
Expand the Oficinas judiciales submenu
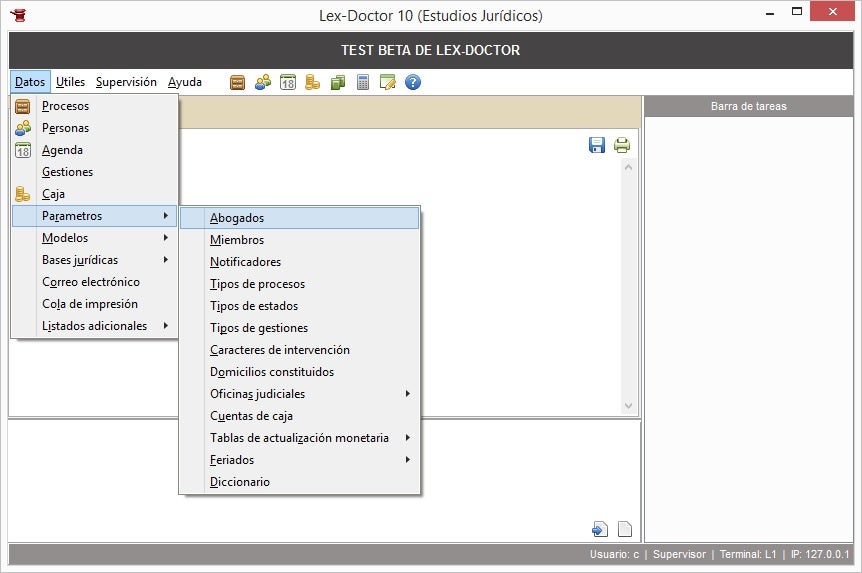(x=300, y=394)
